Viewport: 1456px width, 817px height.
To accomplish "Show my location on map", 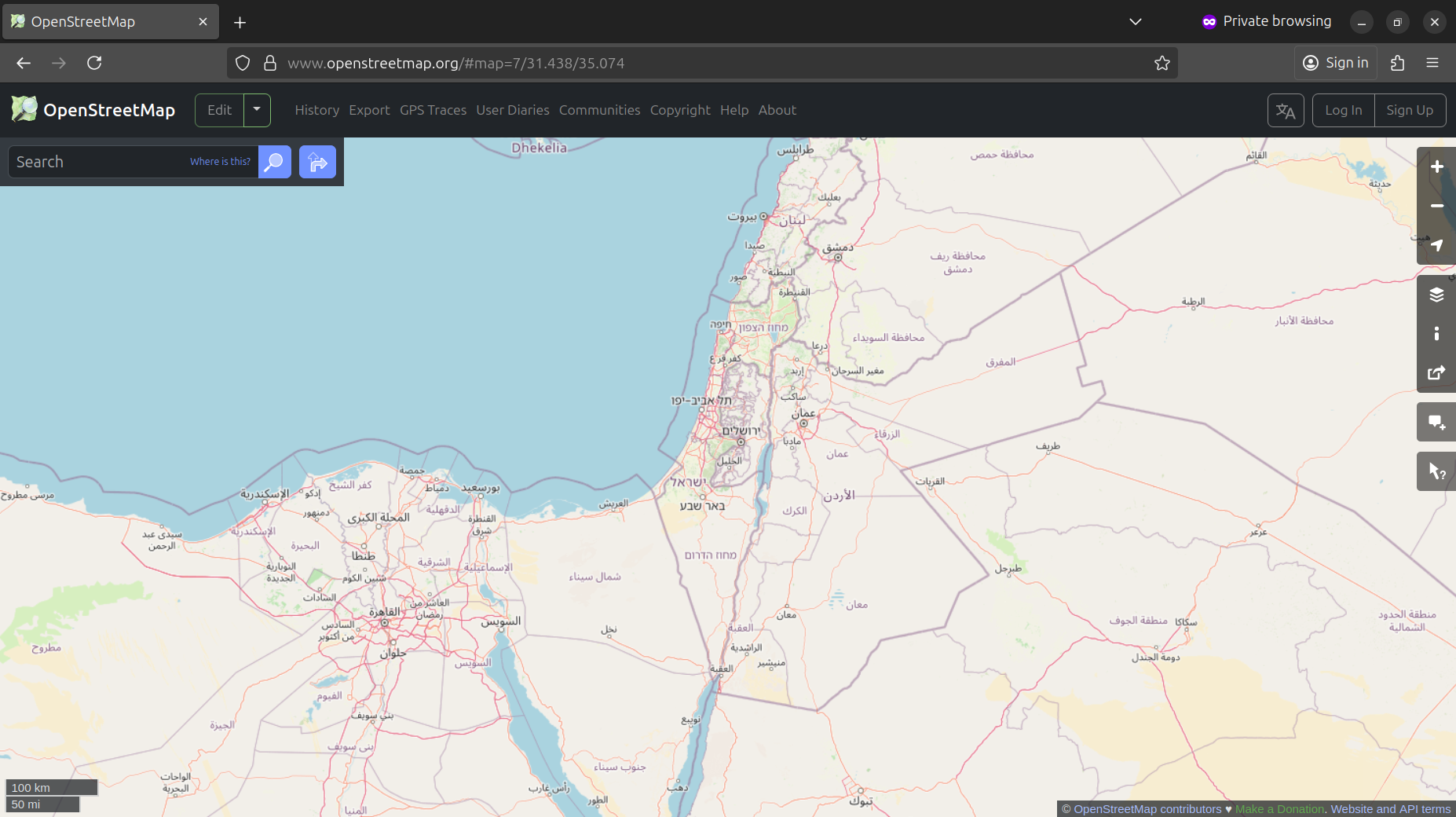I will pos(1436,245).
